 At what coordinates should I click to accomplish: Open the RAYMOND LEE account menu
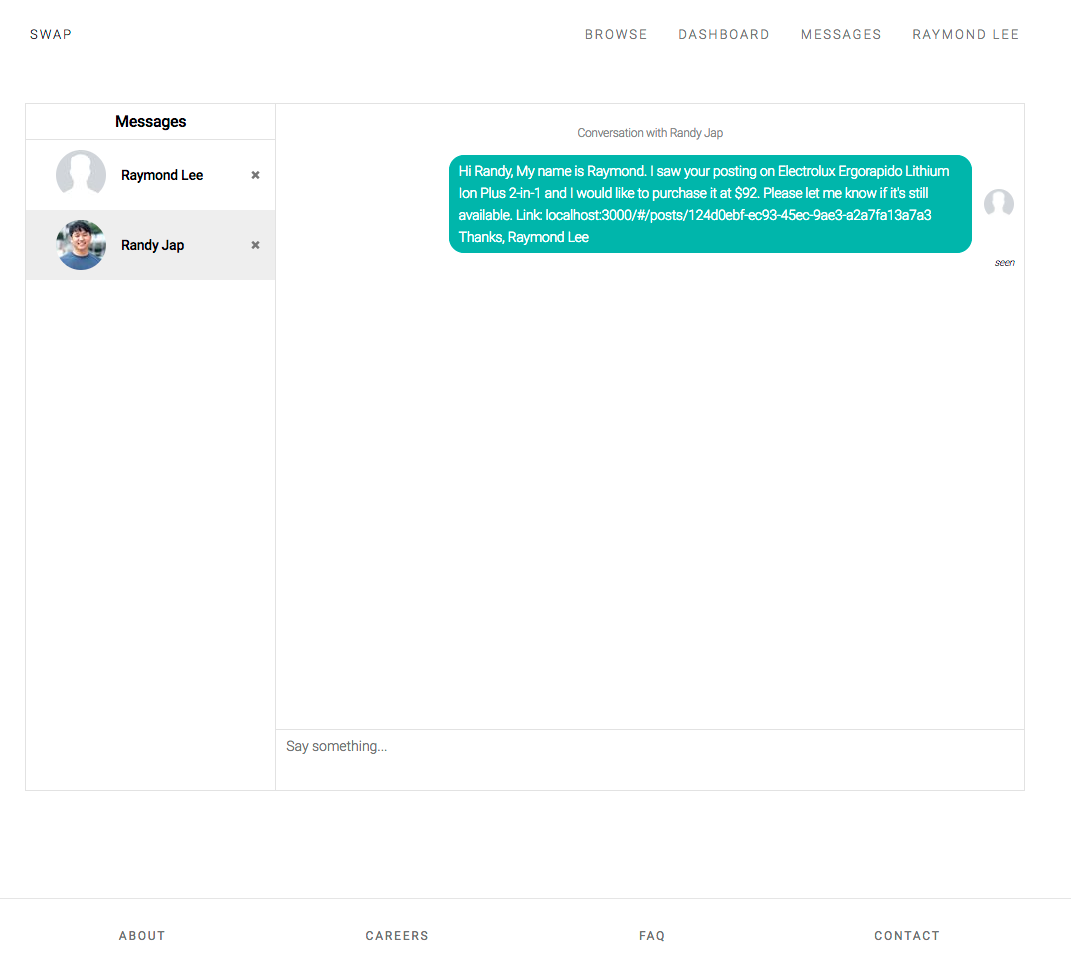965,34
